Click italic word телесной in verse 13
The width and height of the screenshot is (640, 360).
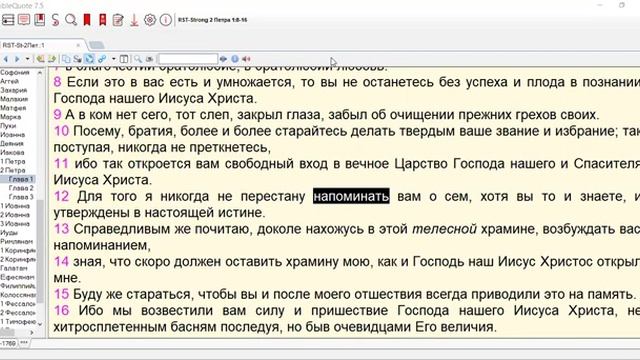point(444,229)
